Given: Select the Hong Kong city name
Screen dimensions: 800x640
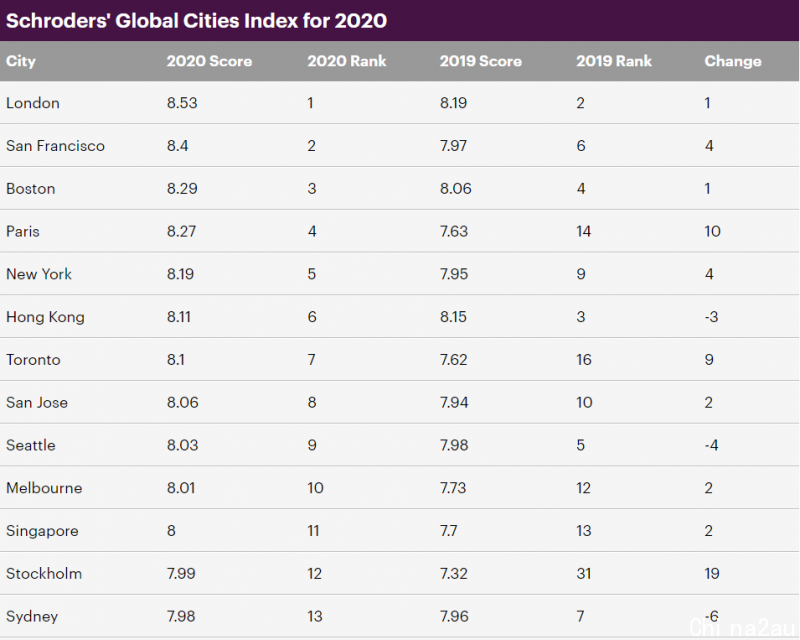Looking at the screenshot, I should [x=45, y=317].
